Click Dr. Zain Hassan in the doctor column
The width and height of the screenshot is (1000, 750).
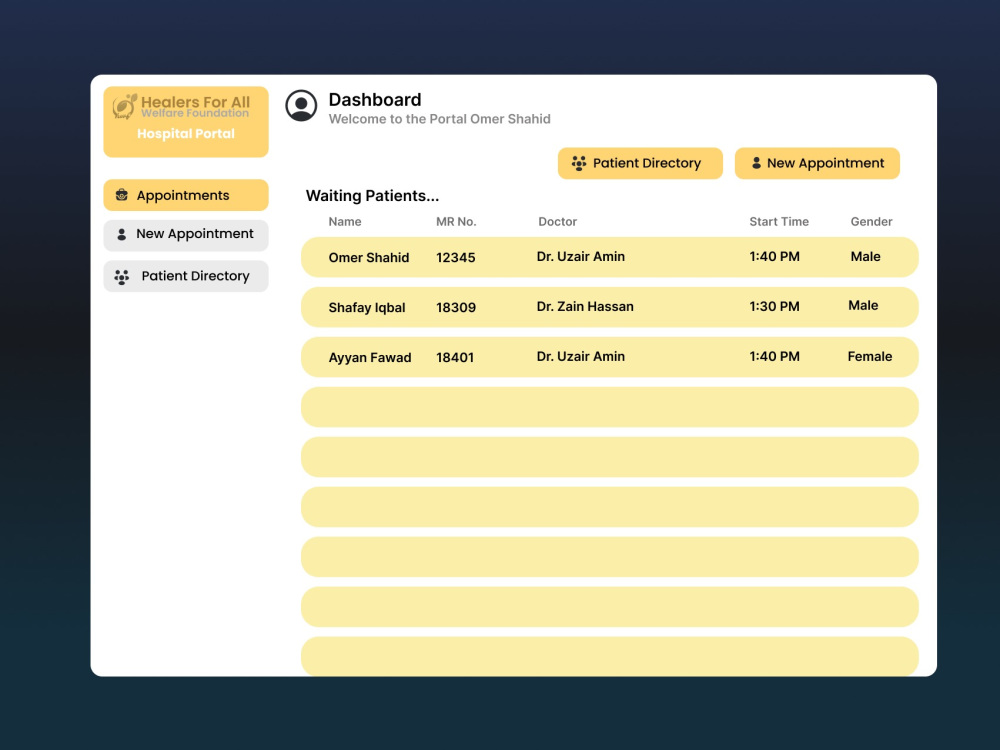coord(585,306)
